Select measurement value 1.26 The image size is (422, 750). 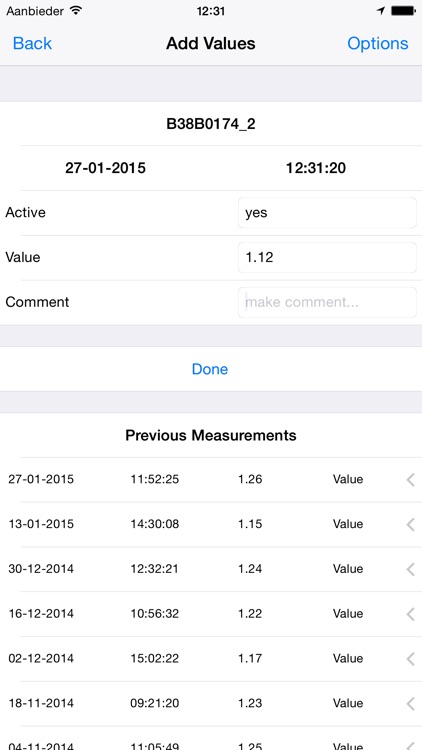[250, 479]
